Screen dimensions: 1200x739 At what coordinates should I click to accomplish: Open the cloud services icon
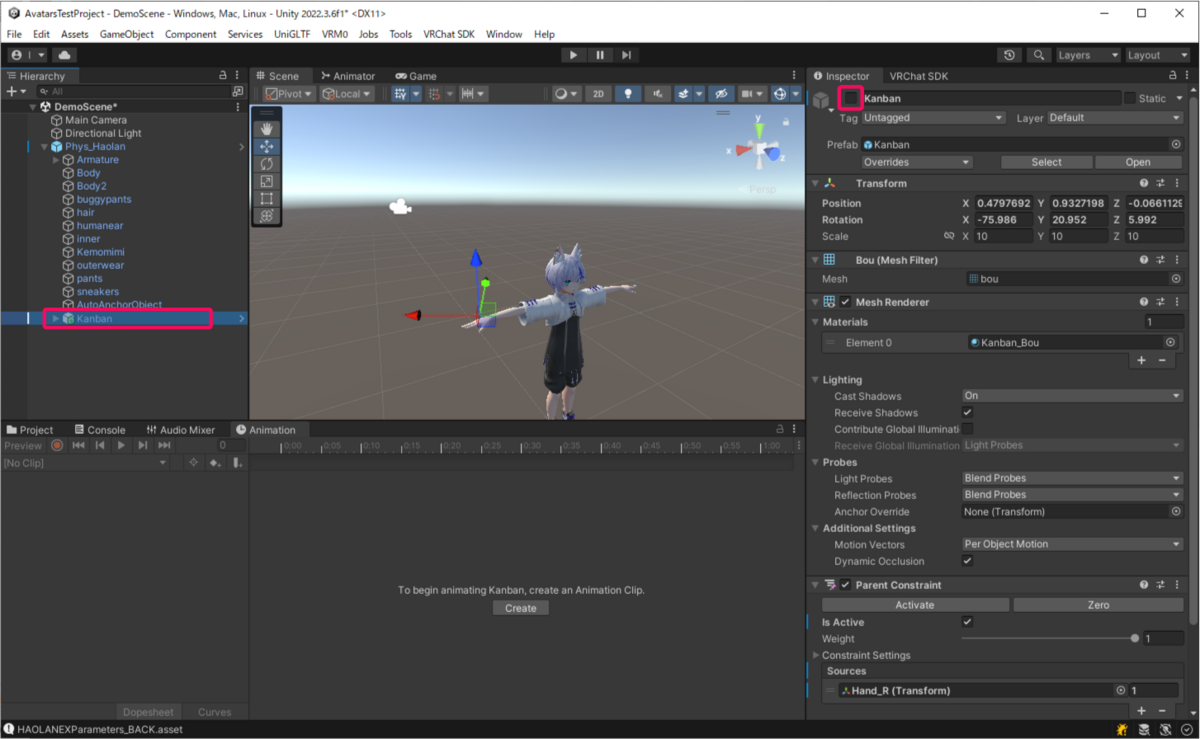[64, 55]
